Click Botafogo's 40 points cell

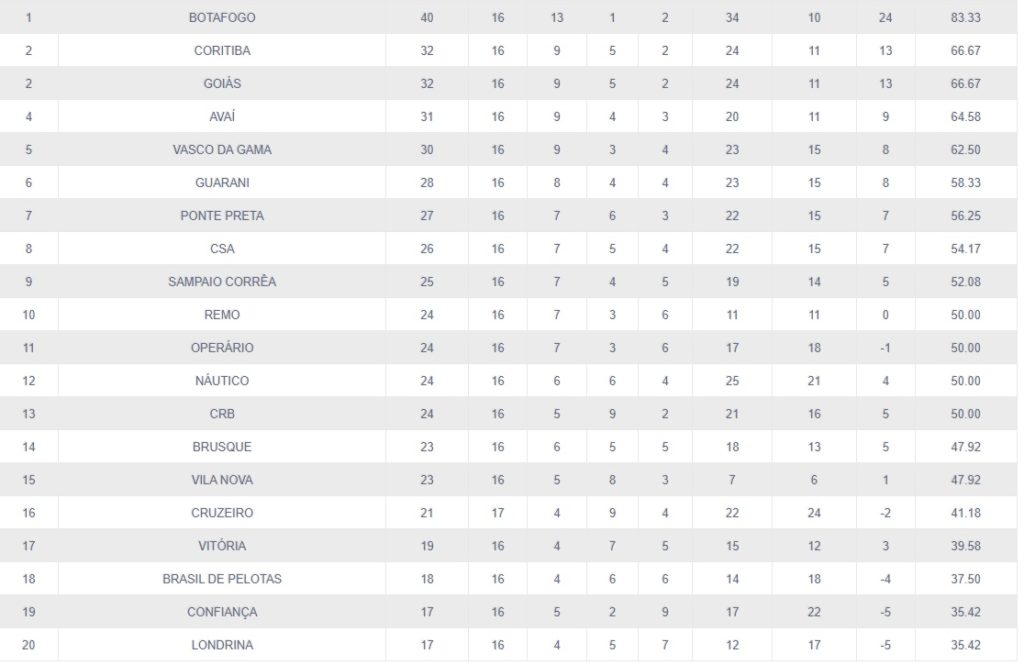(427, 18)
